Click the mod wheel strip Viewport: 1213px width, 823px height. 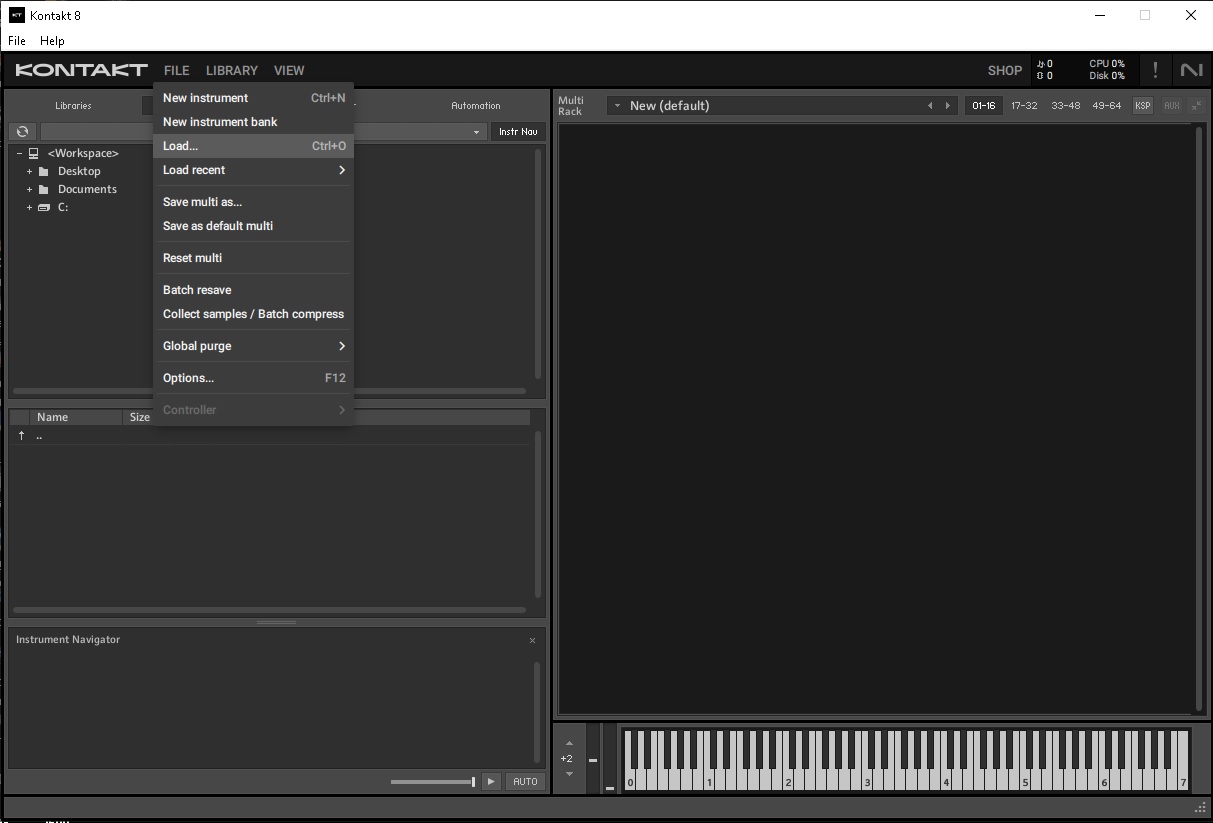coord(610,759)
